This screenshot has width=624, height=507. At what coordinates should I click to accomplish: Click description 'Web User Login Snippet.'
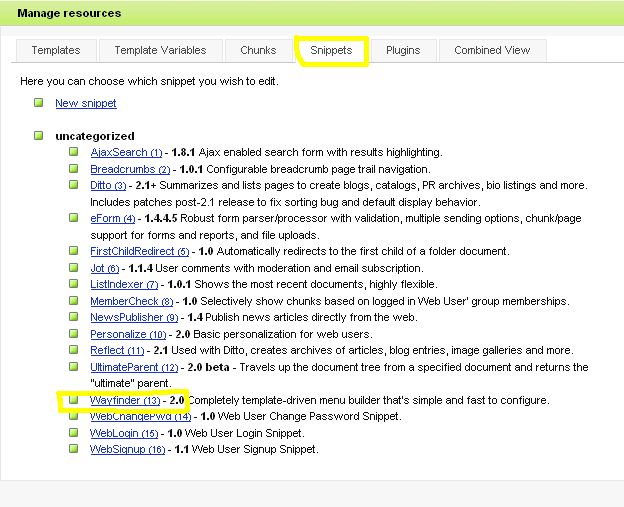245,433
